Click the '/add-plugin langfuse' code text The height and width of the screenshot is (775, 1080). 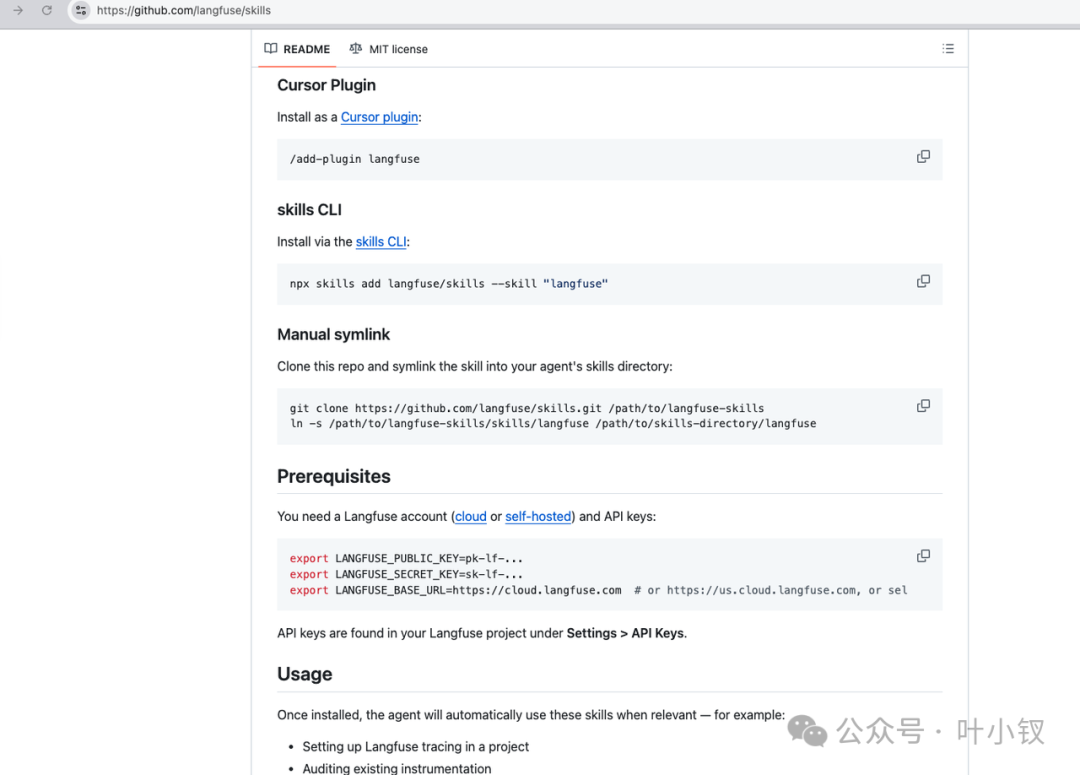pyautogui.click(x=355, y=159)
